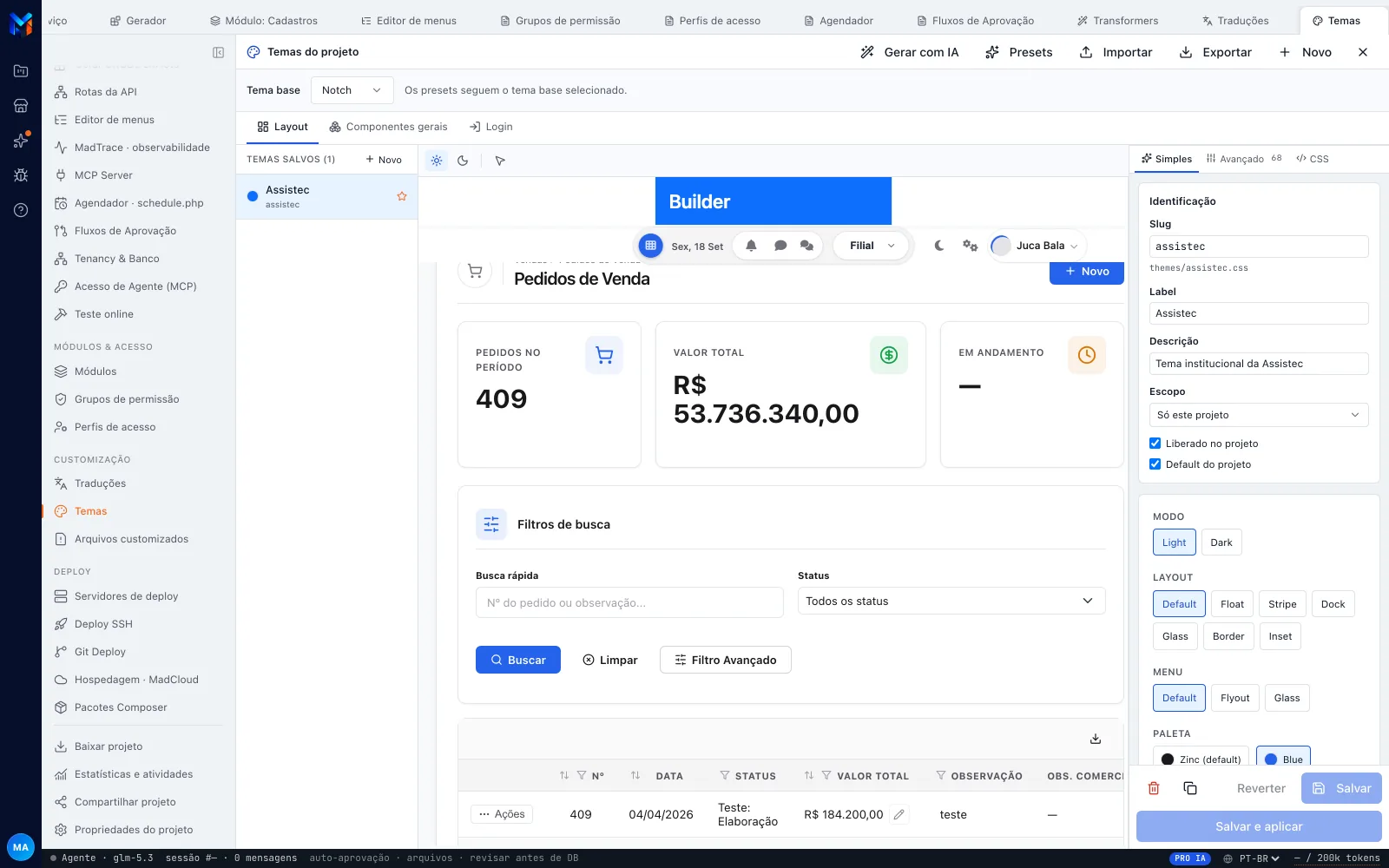Switch to Componentes gerais tab

[388, 127]
